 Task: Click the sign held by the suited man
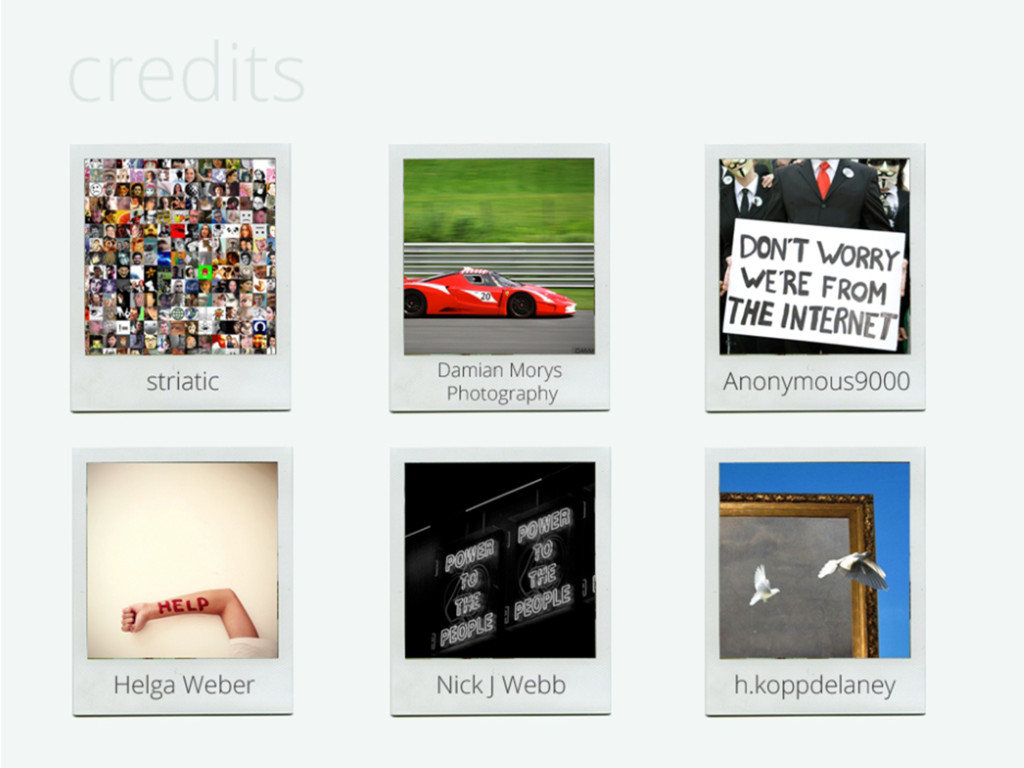click(x=815, y=284)
